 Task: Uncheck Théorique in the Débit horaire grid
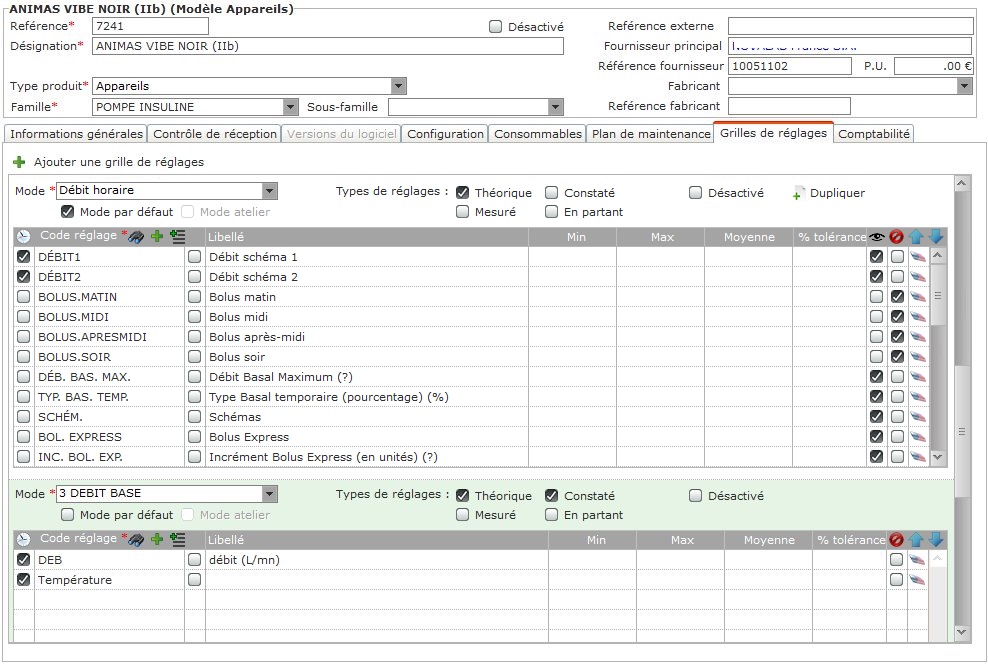coord(462,193)
